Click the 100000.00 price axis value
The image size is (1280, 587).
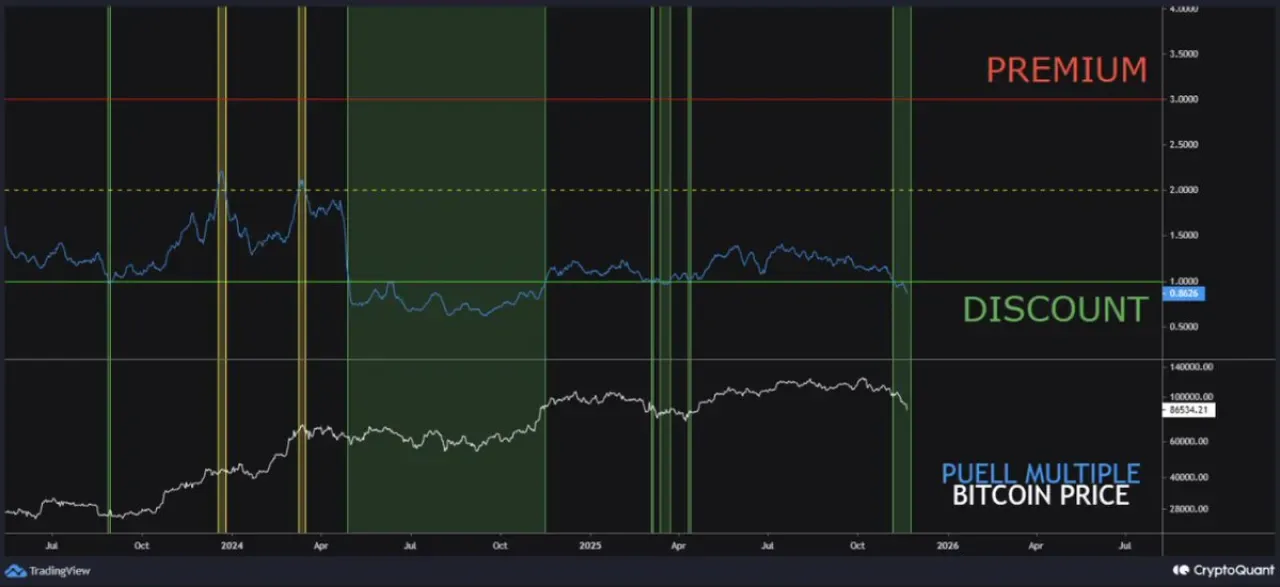tap(1189, 397)
